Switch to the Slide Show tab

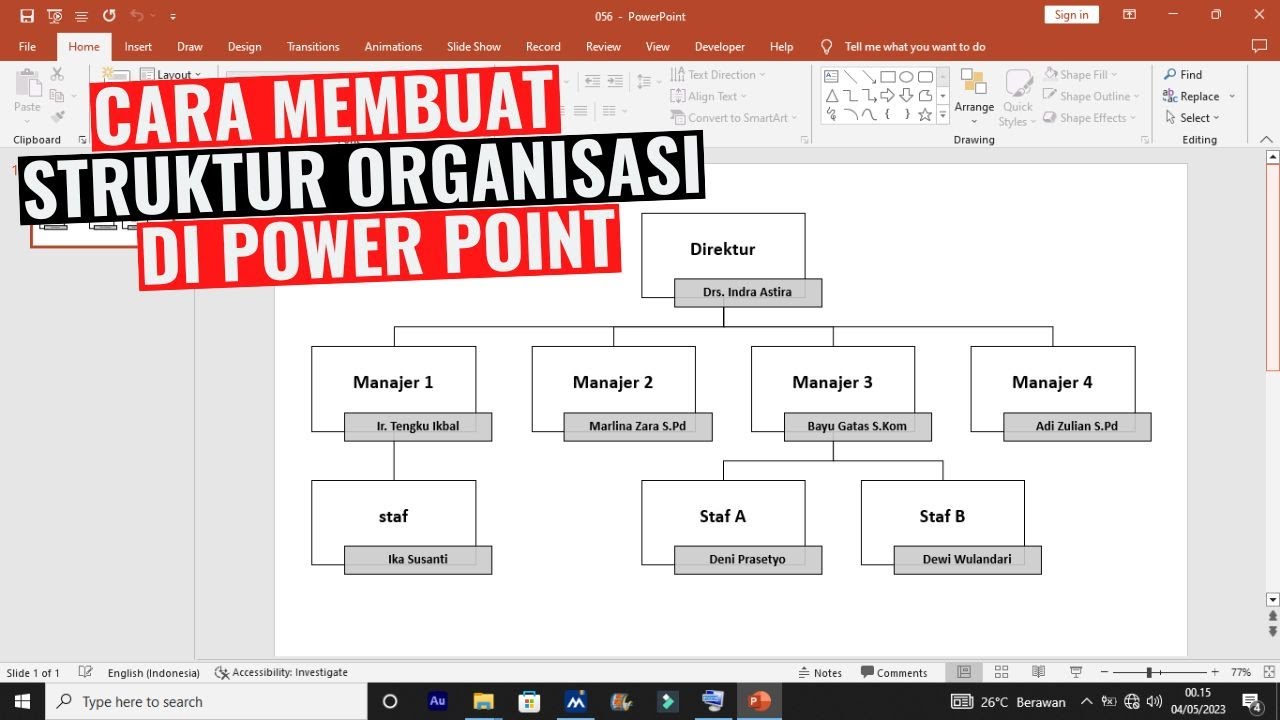pos(474,47)
